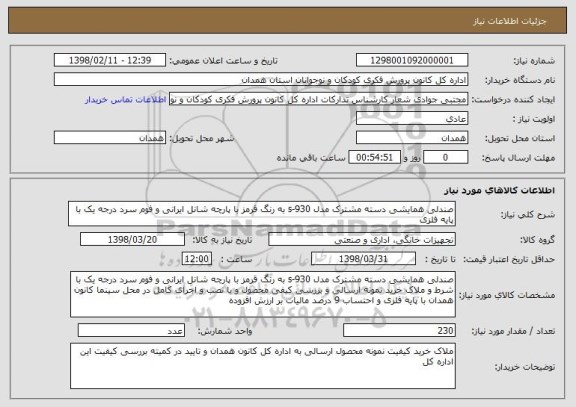
Task: Click the استان محل تحویل field همدان
Action: (412, 138)
